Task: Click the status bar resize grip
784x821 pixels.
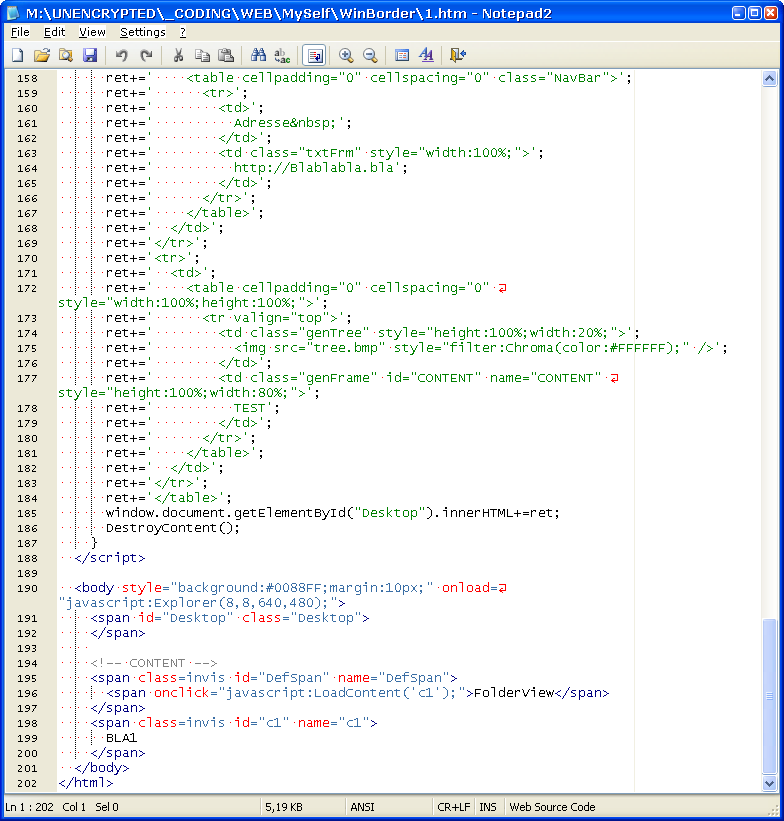Action: click(x=774, y=809)
